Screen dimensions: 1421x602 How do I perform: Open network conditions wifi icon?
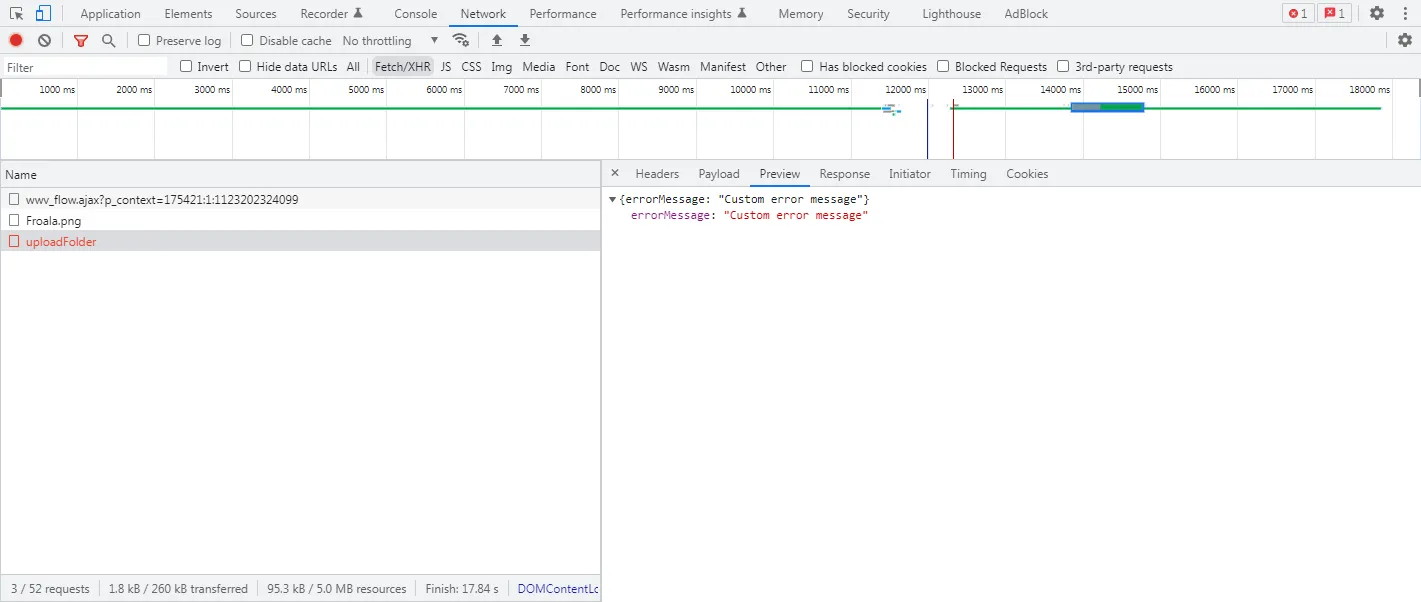point(461,40)
